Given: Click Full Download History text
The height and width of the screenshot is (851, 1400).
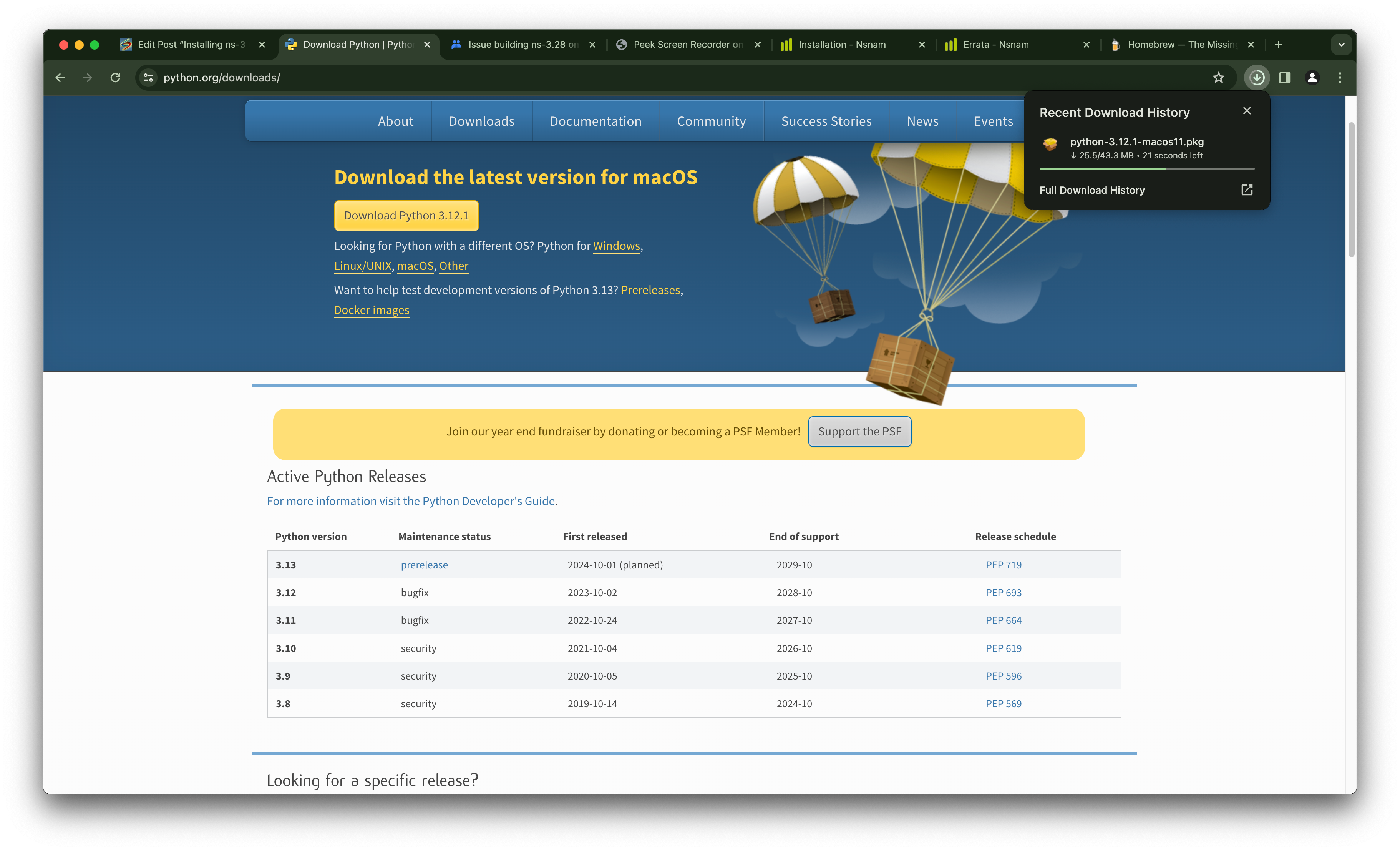Looking at the screenshot, I should click(1092, 190).
